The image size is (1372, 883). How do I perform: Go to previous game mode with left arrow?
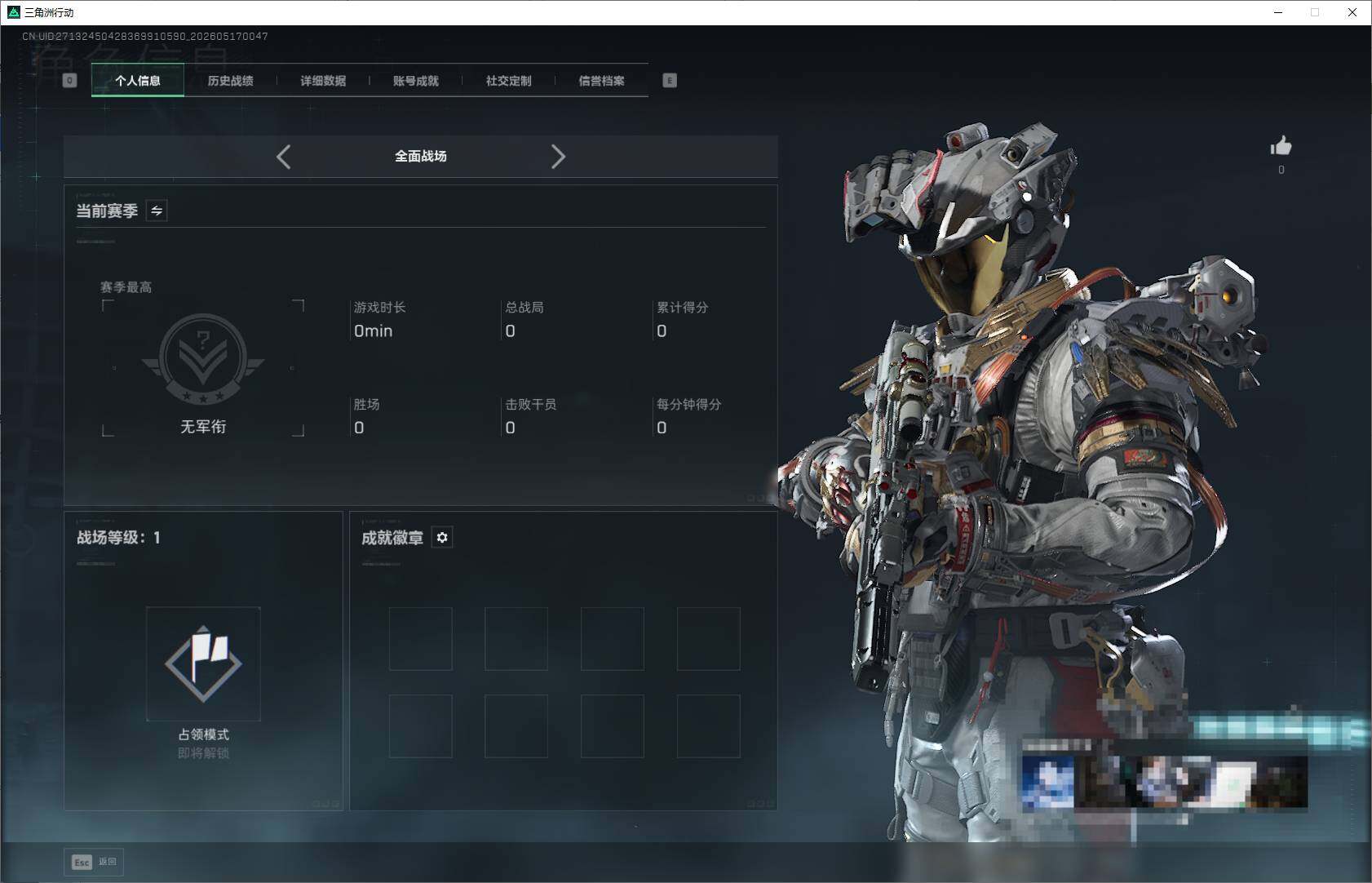283,157
